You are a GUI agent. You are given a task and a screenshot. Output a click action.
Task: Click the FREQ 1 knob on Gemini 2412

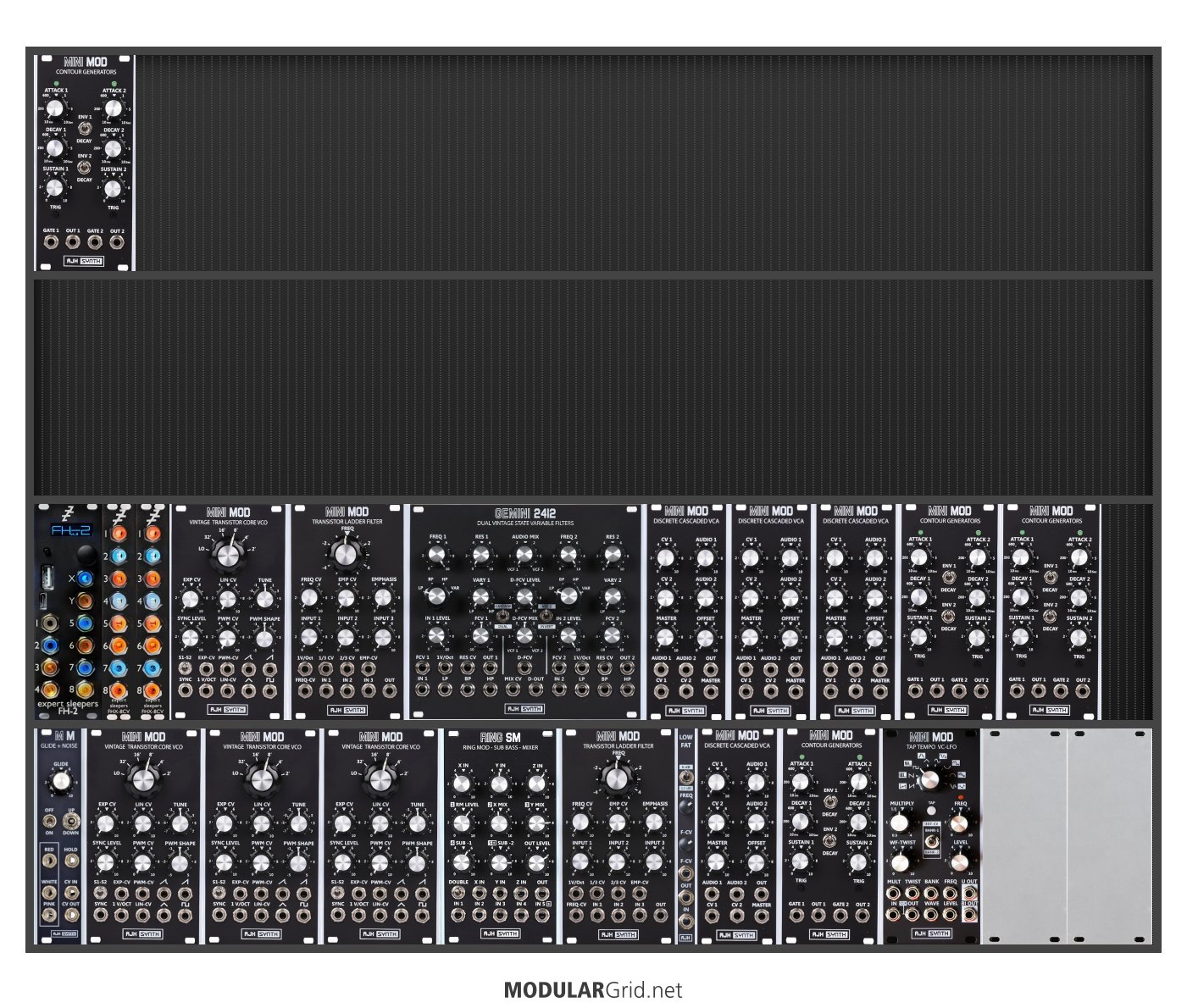(x=437, y=554)
